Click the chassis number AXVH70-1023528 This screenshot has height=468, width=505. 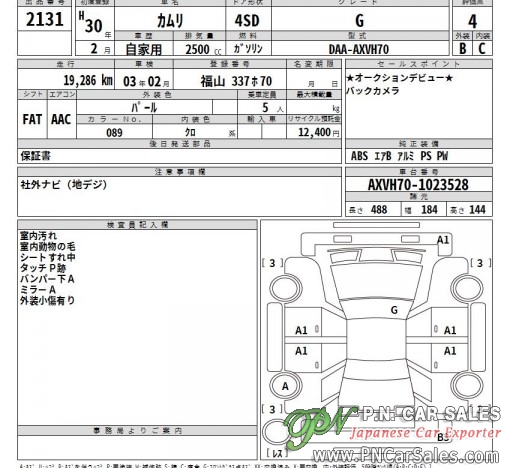[x=418, y=185]
